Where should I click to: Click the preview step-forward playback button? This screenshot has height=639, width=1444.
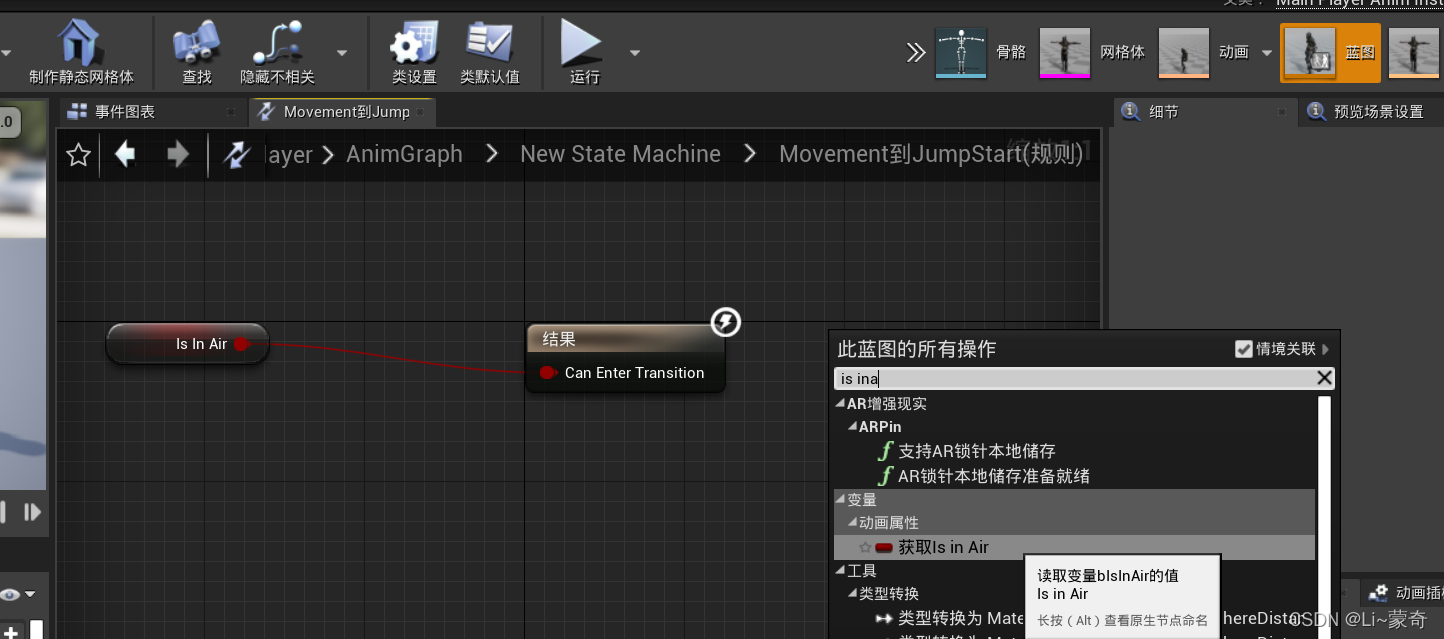32,512
